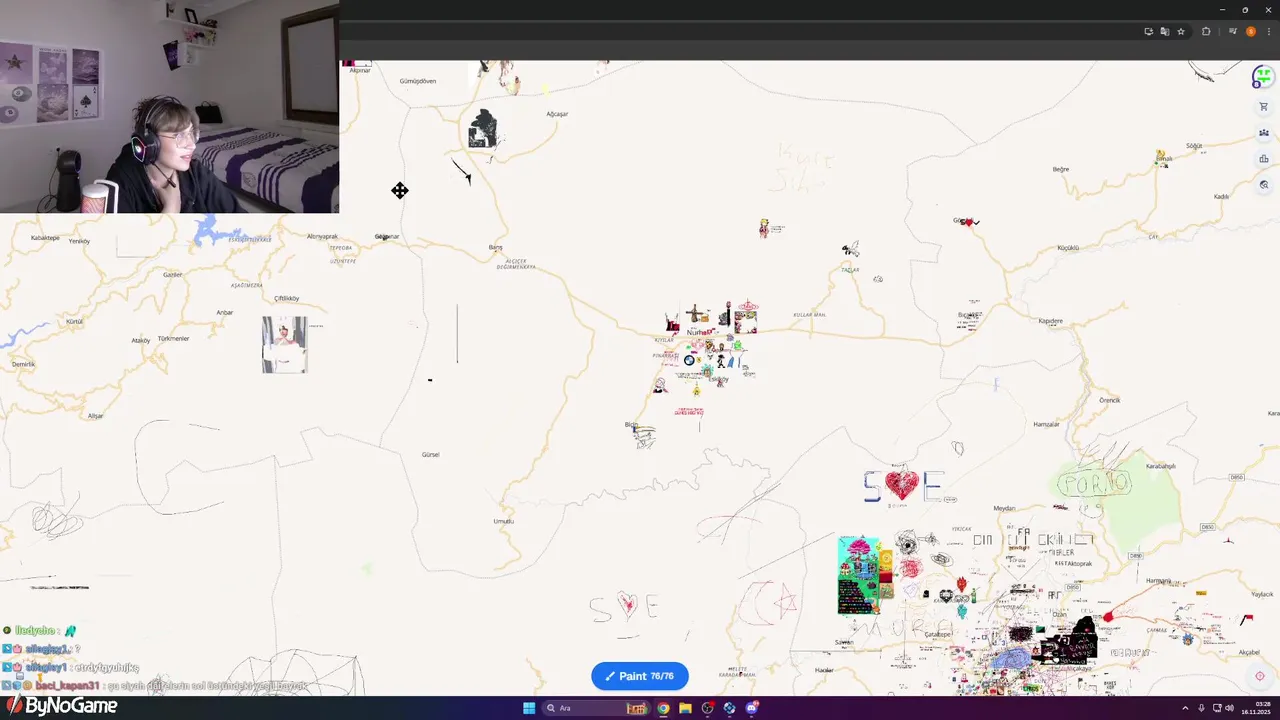Open the user profile avatar with level badge
The image size is (1280, 720).
[1263, 77]
